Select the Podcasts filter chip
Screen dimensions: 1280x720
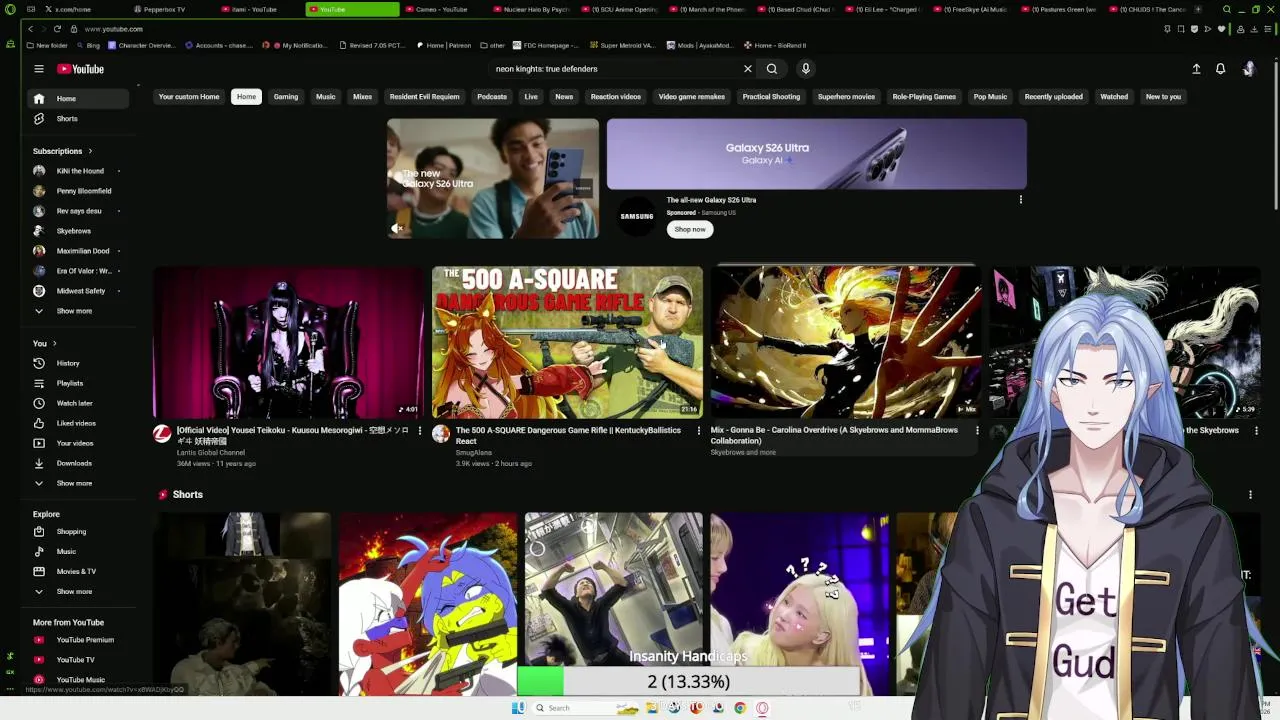point(492,97)
